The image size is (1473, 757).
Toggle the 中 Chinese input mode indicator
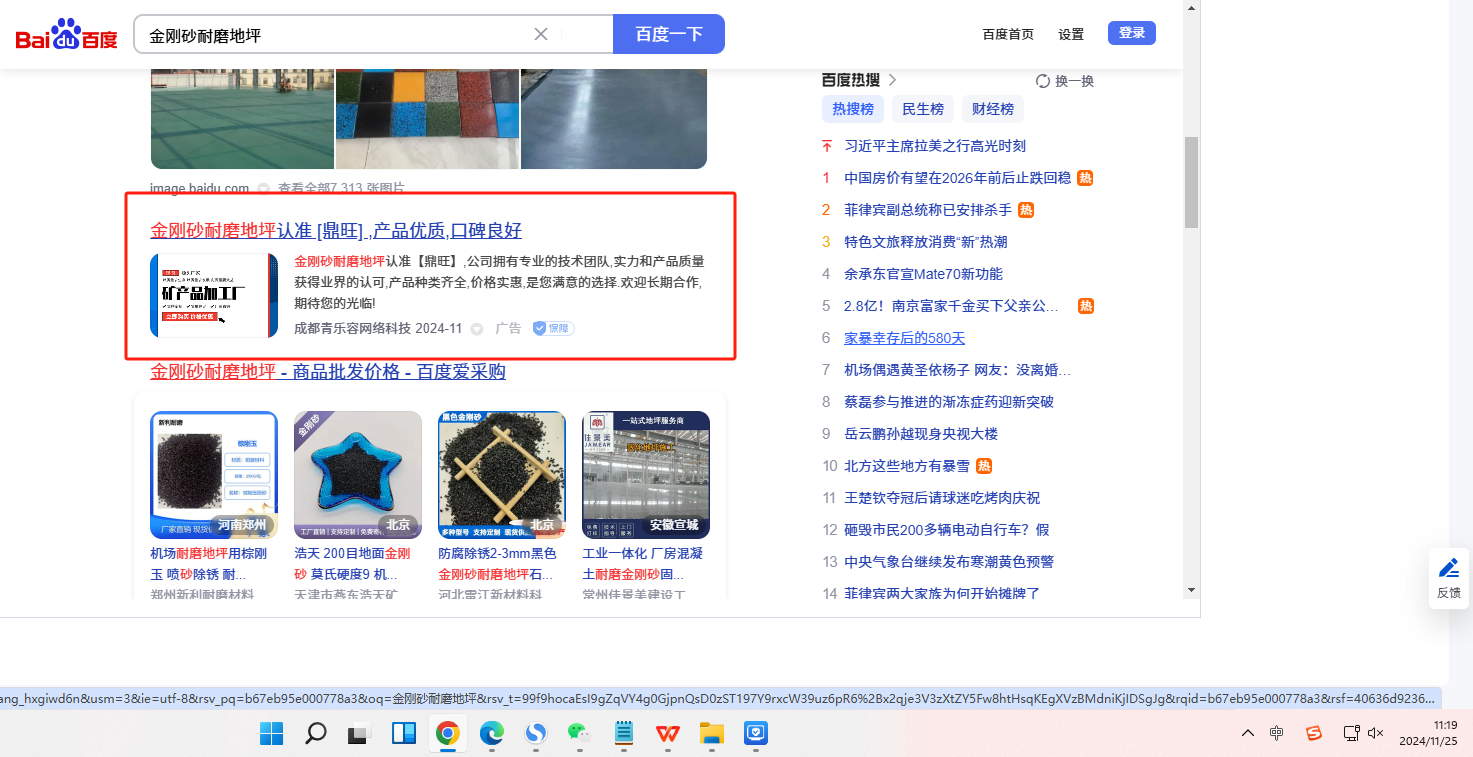[1277, 733]
